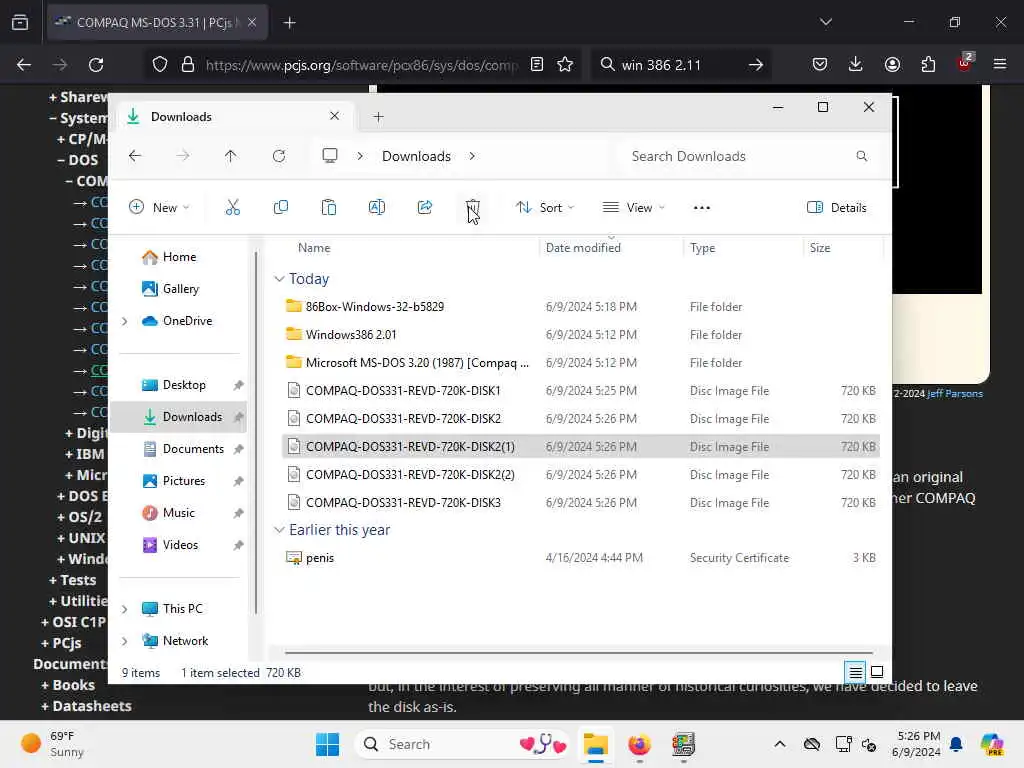
Task: Expand the chevron after Downloads in address bar
Action: 472,156
